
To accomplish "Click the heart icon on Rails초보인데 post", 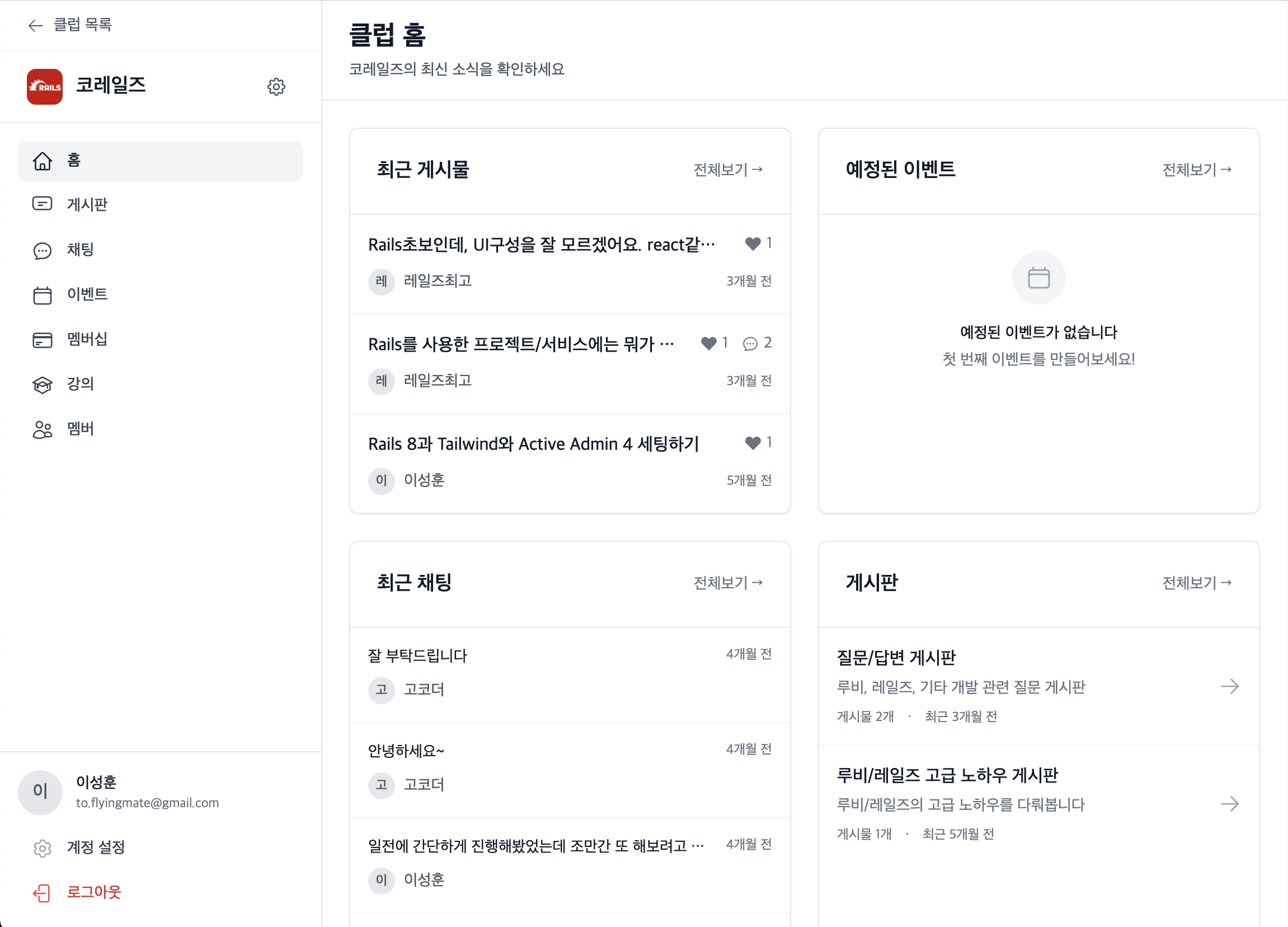I will tap(753, 244).
